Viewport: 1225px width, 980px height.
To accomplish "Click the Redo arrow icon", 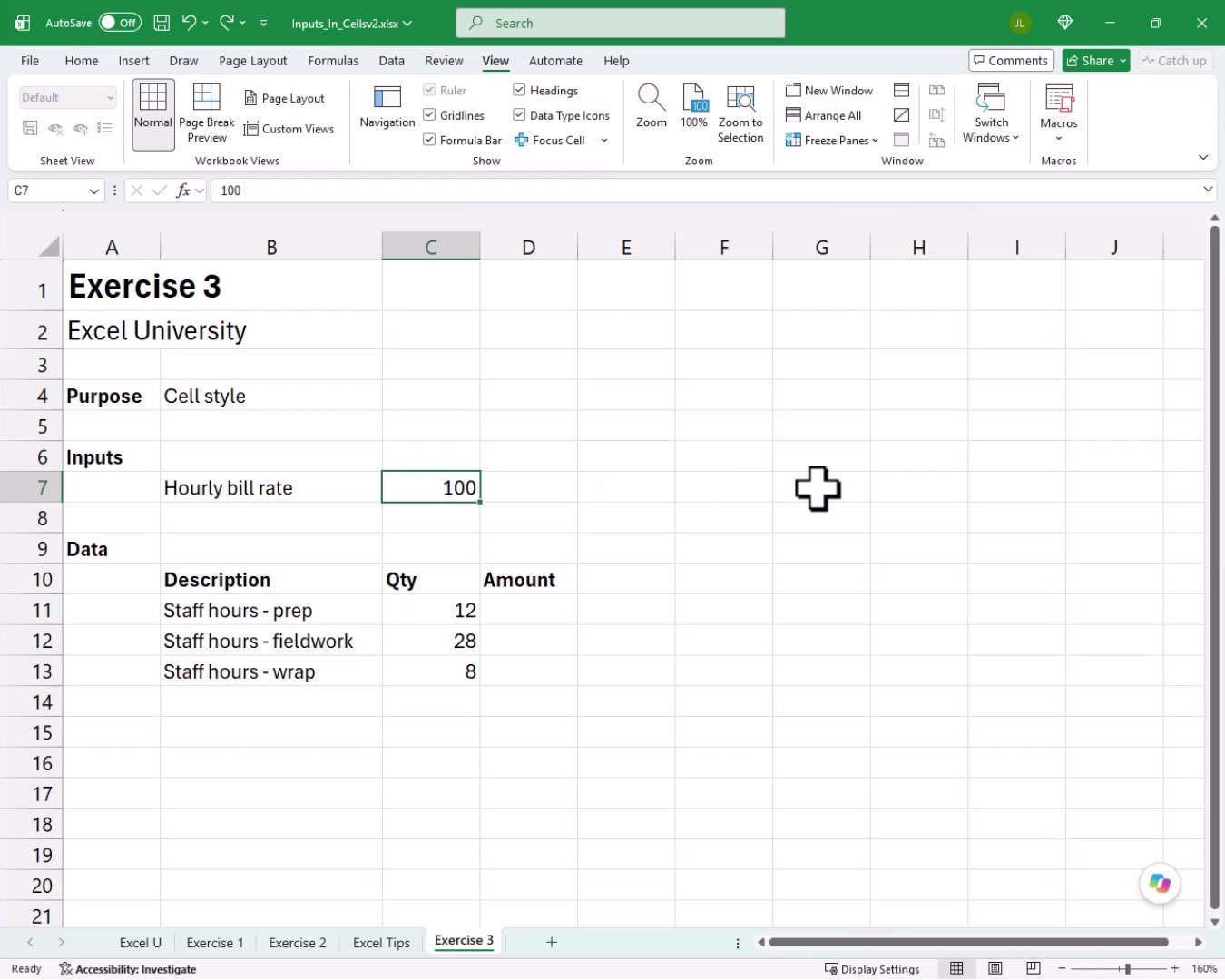I will 227,23.
